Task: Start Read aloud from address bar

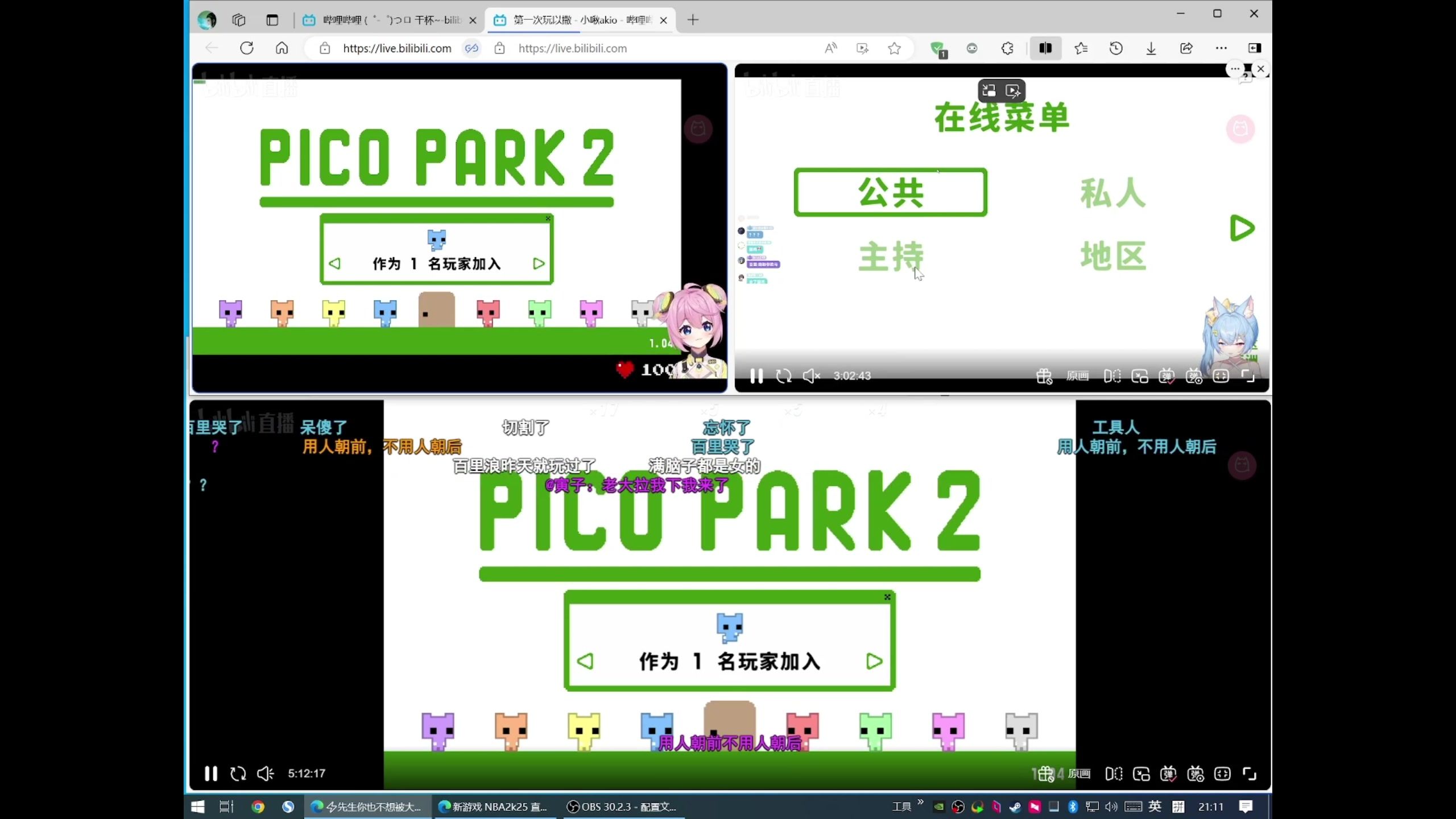Action: click(830, 48)
